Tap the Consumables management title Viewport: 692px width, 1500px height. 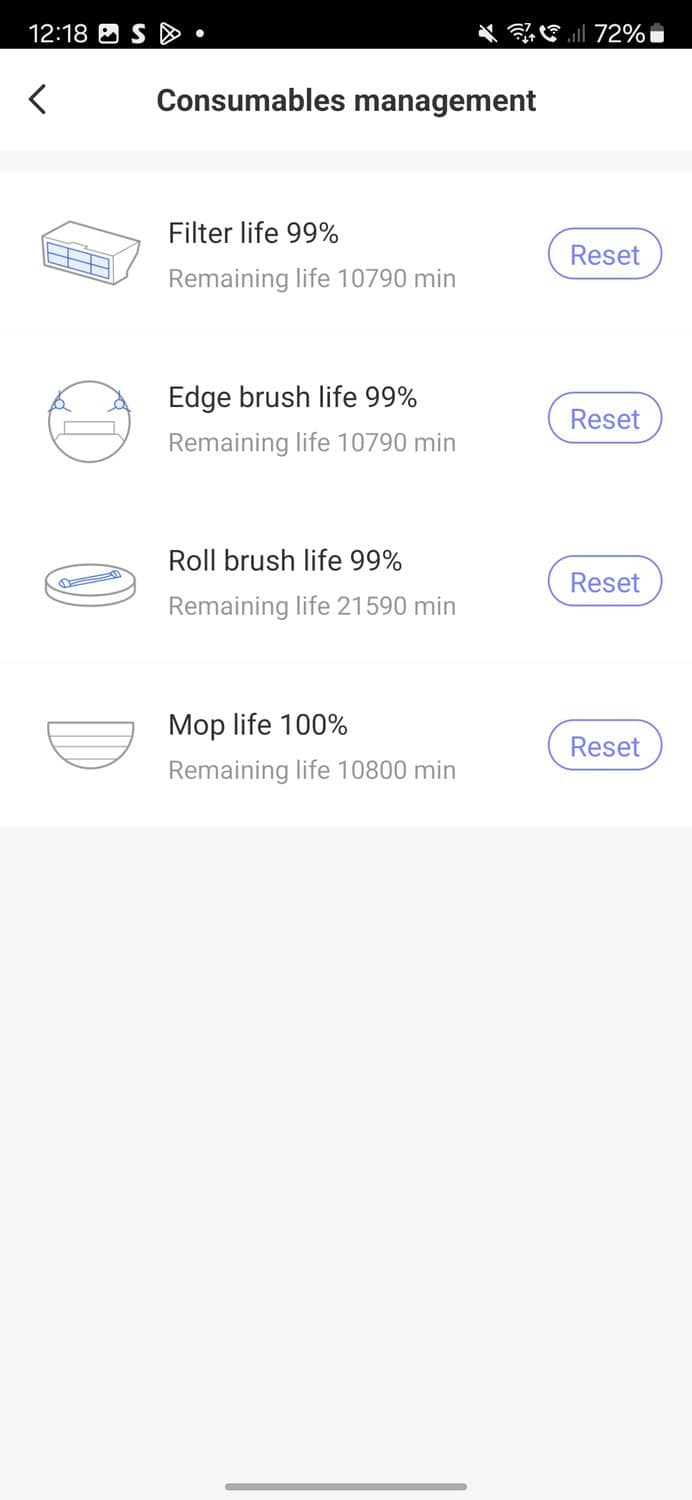click(346, 101)
